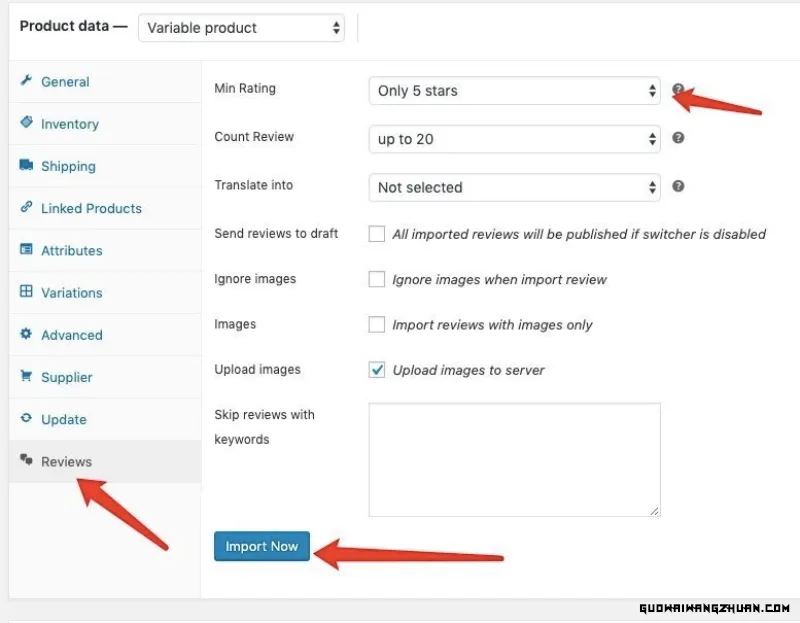
Task: Click help icon beside Translate into
Action: [x=678, y=186]
